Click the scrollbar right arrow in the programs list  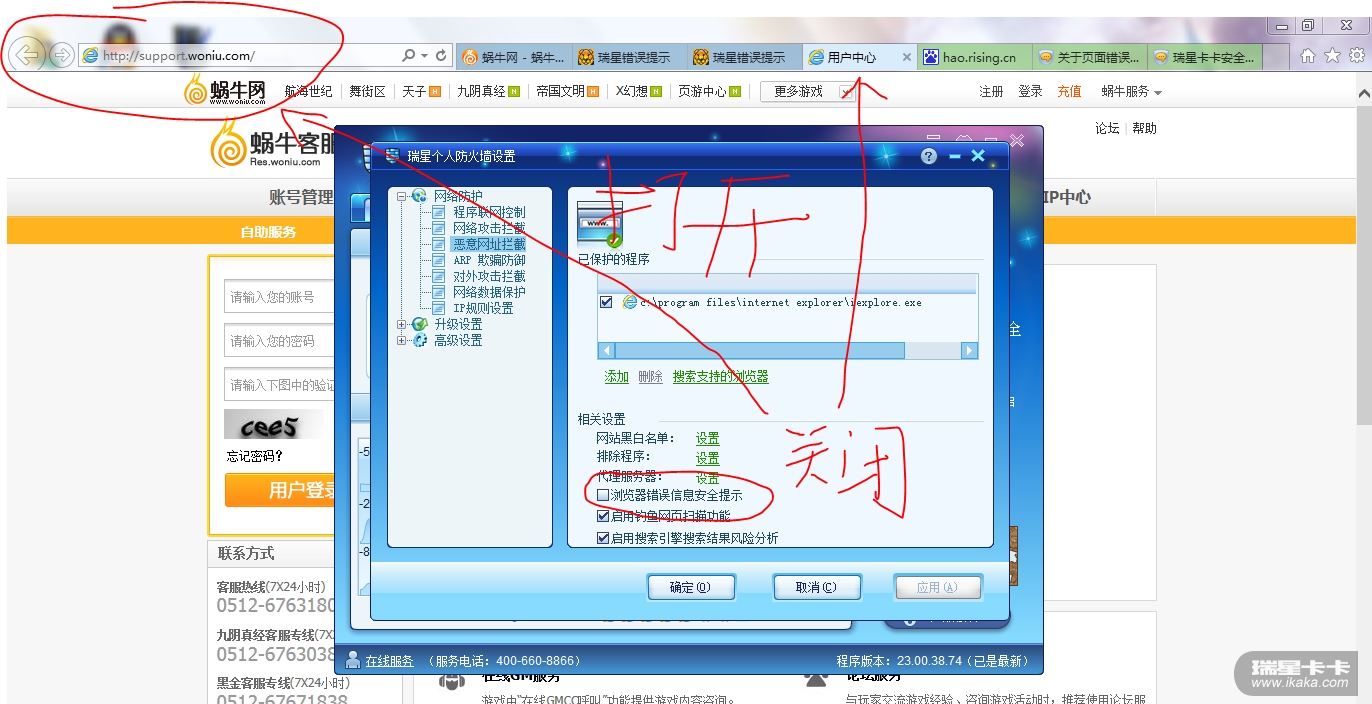coord(969,351)
